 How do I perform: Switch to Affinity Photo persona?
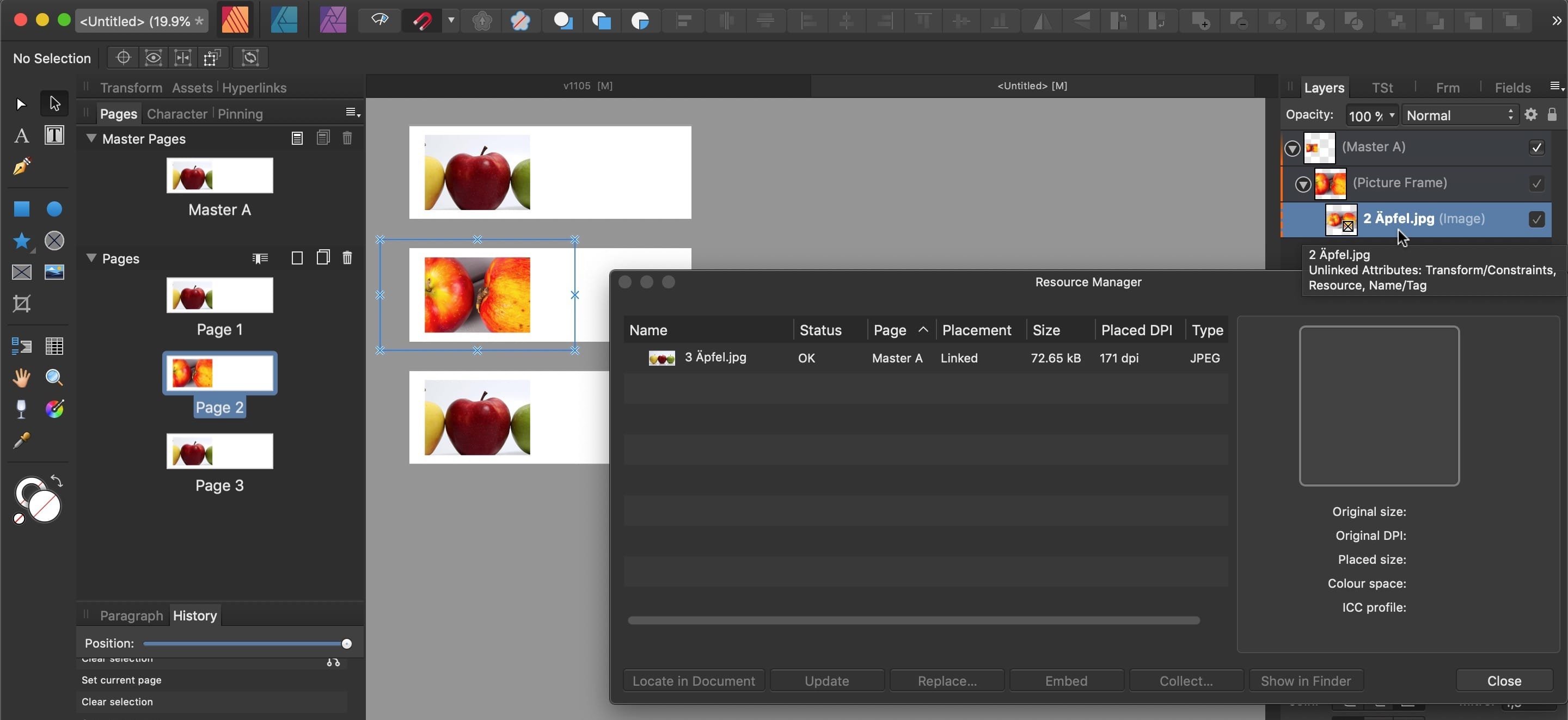click(333, 20)
